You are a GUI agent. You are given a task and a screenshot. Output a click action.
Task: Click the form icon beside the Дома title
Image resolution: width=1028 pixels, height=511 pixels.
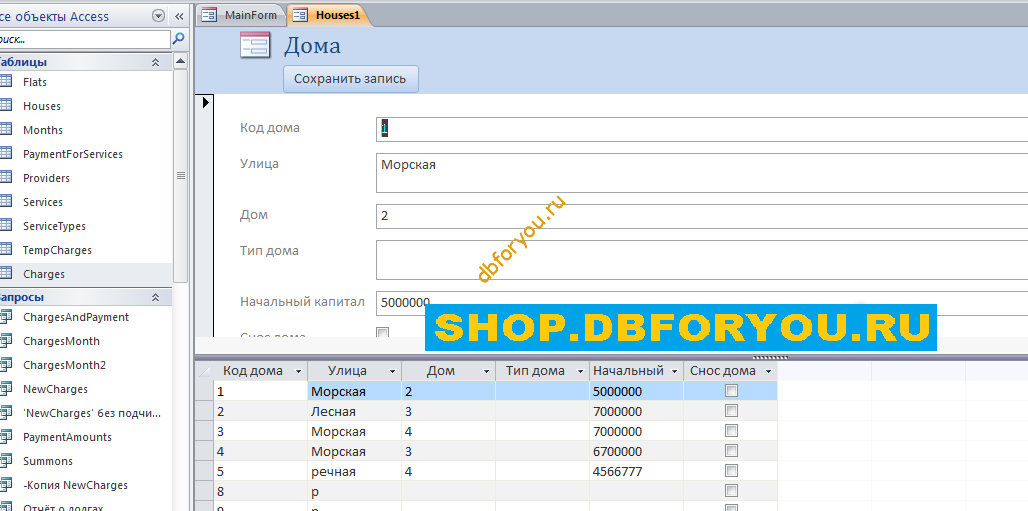[x=255, y=46]
